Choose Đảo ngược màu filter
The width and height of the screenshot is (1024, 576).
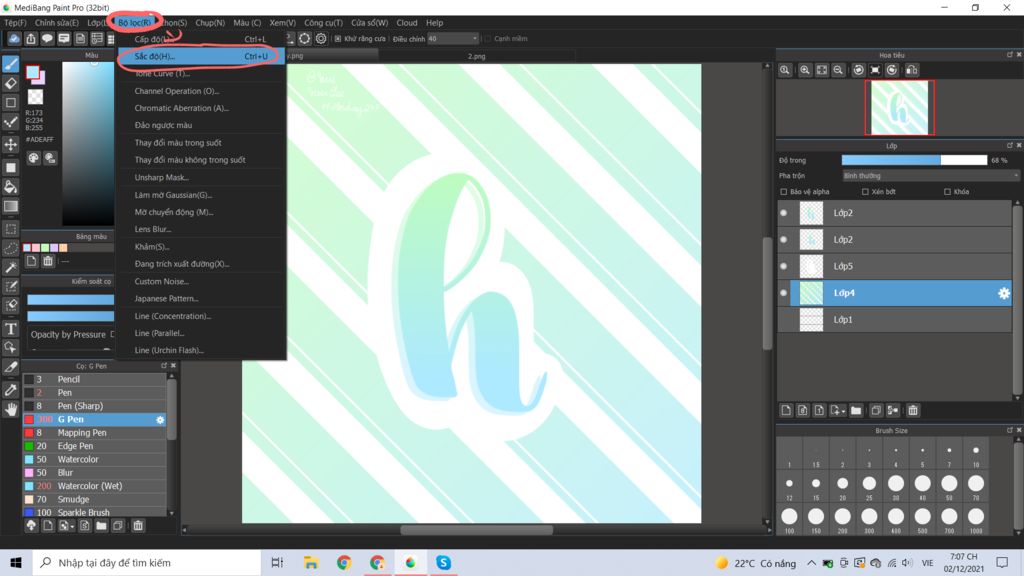coord(200,125)
